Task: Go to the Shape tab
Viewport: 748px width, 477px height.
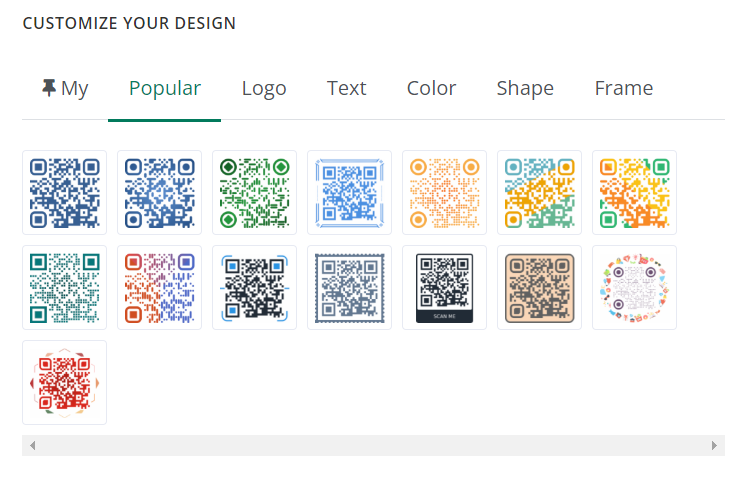Action: pyautogui.click(x=525, y=88)
